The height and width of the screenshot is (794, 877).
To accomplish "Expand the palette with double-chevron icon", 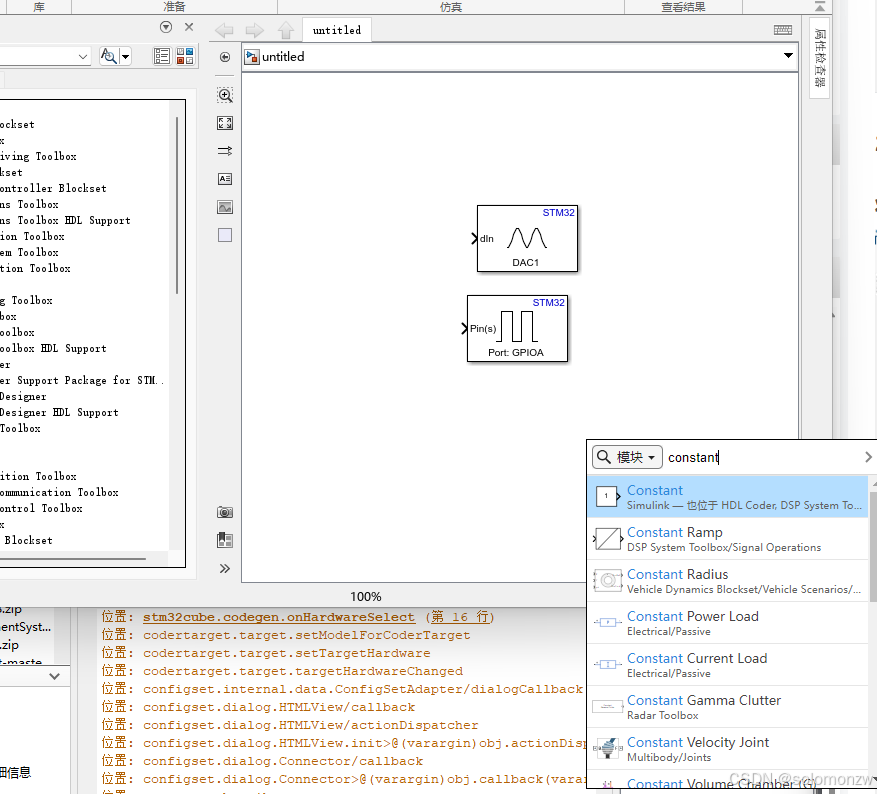I will (225, 569).
